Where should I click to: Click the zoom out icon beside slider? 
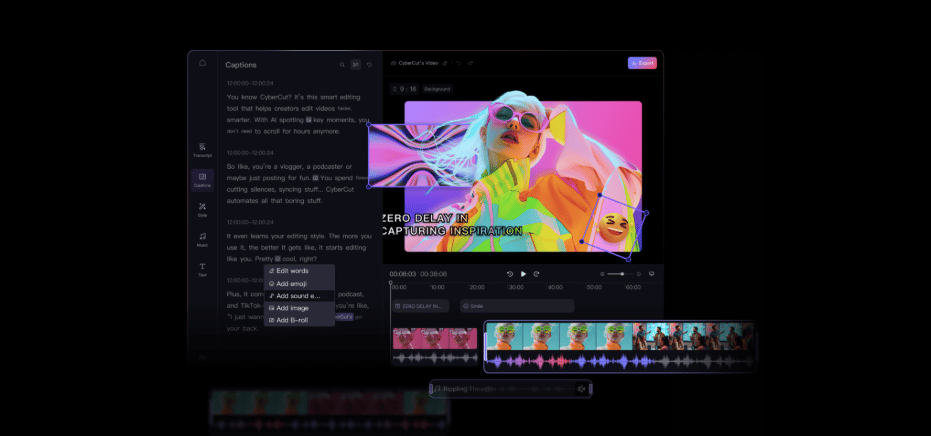[x=602, y=274]
